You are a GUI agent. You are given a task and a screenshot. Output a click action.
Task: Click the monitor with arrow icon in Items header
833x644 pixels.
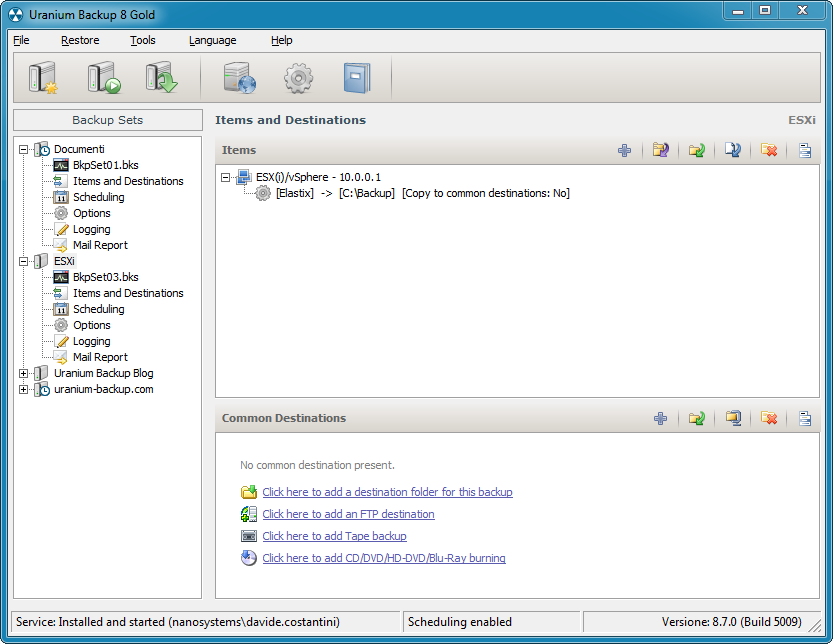click(x=733, y=150)
